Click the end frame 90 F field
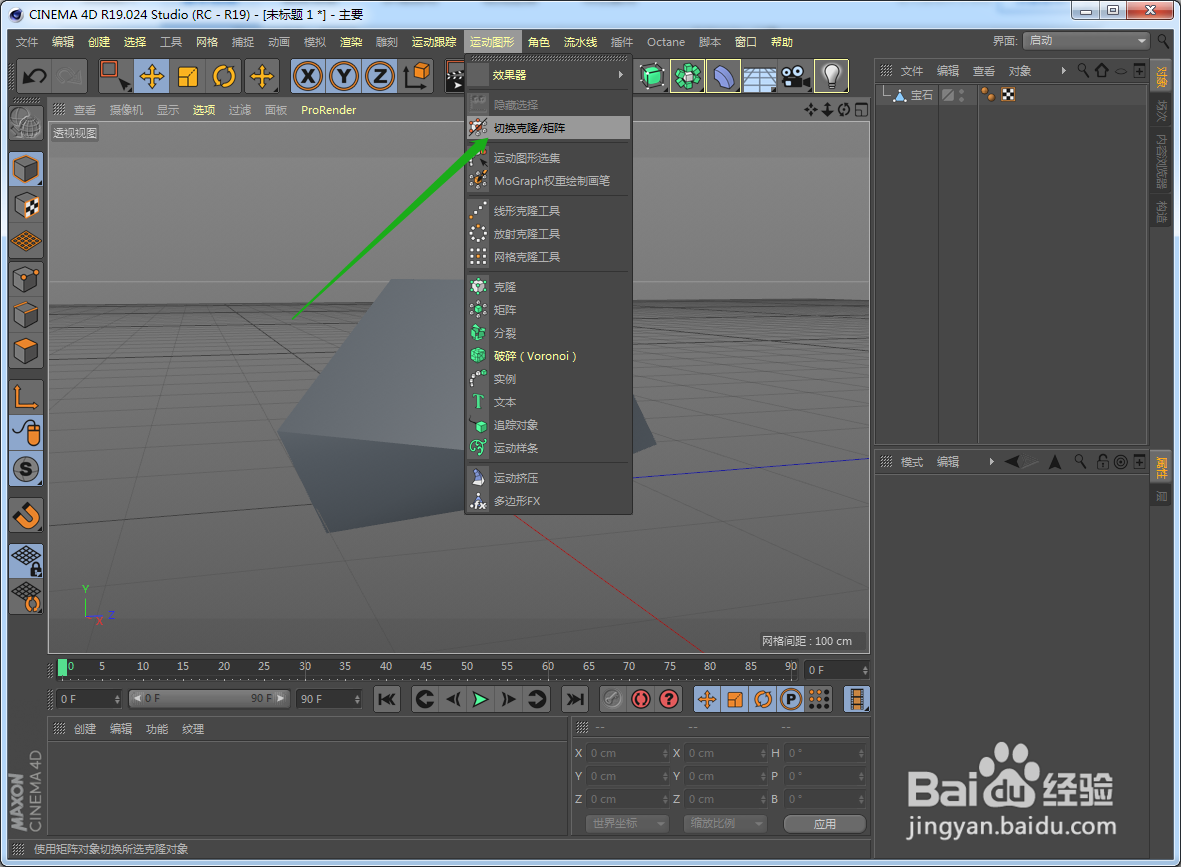This screenshot has height=867, width=1181. [x=329, y=699]
